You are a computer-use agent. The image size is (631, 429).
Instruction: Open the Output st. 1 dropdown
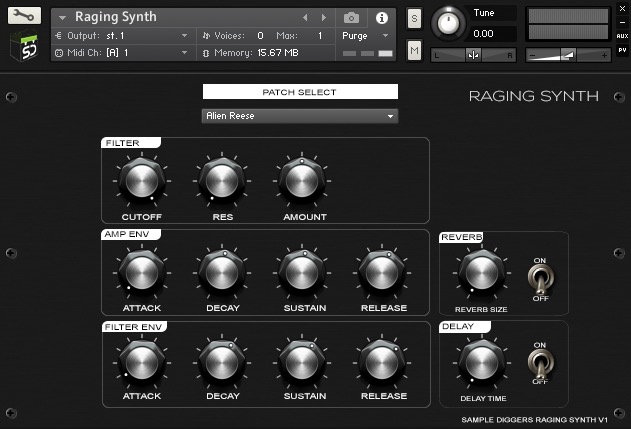tap(124, 36)
